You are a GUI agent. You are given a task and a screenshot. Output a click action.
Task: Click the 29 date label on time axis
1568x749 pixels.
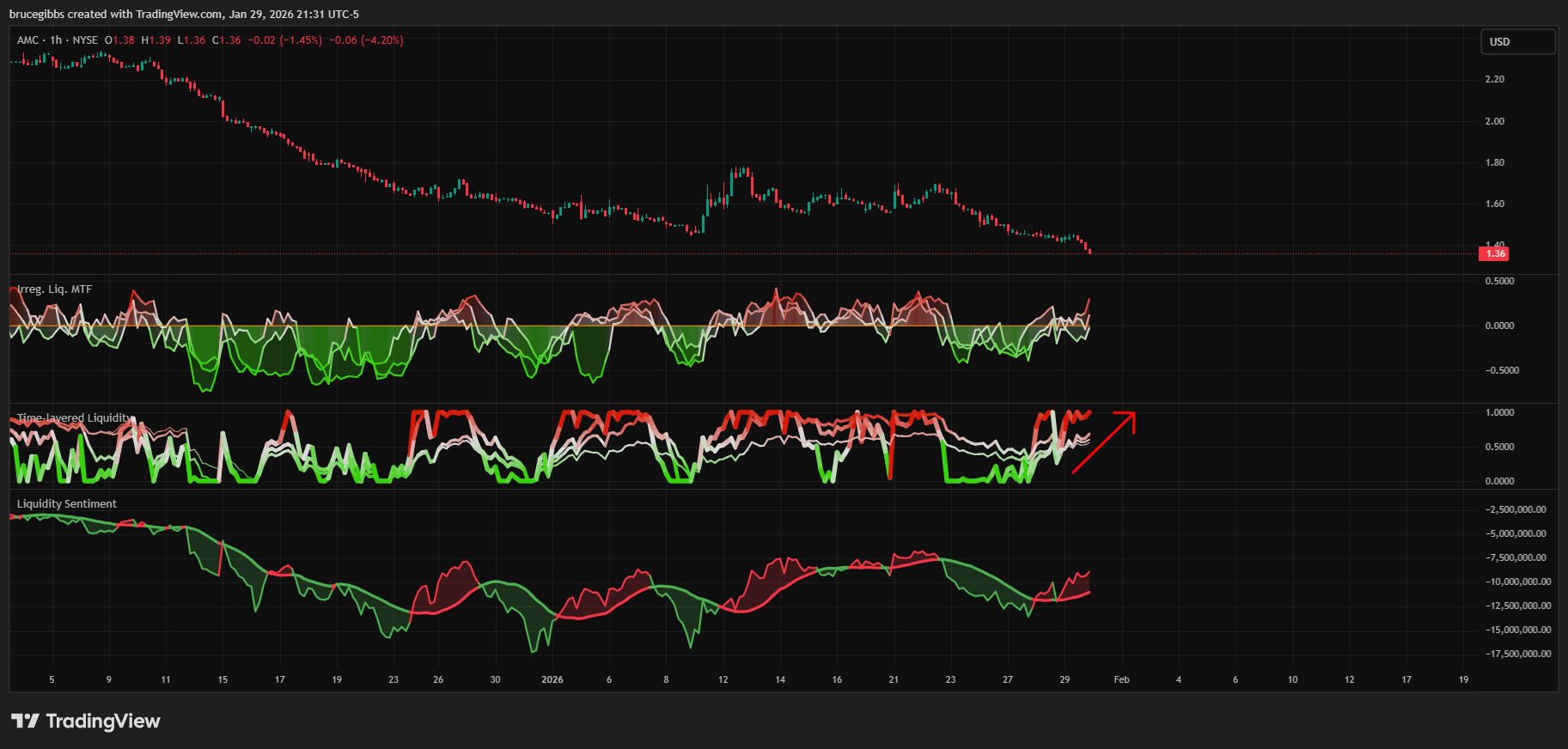1065,679
